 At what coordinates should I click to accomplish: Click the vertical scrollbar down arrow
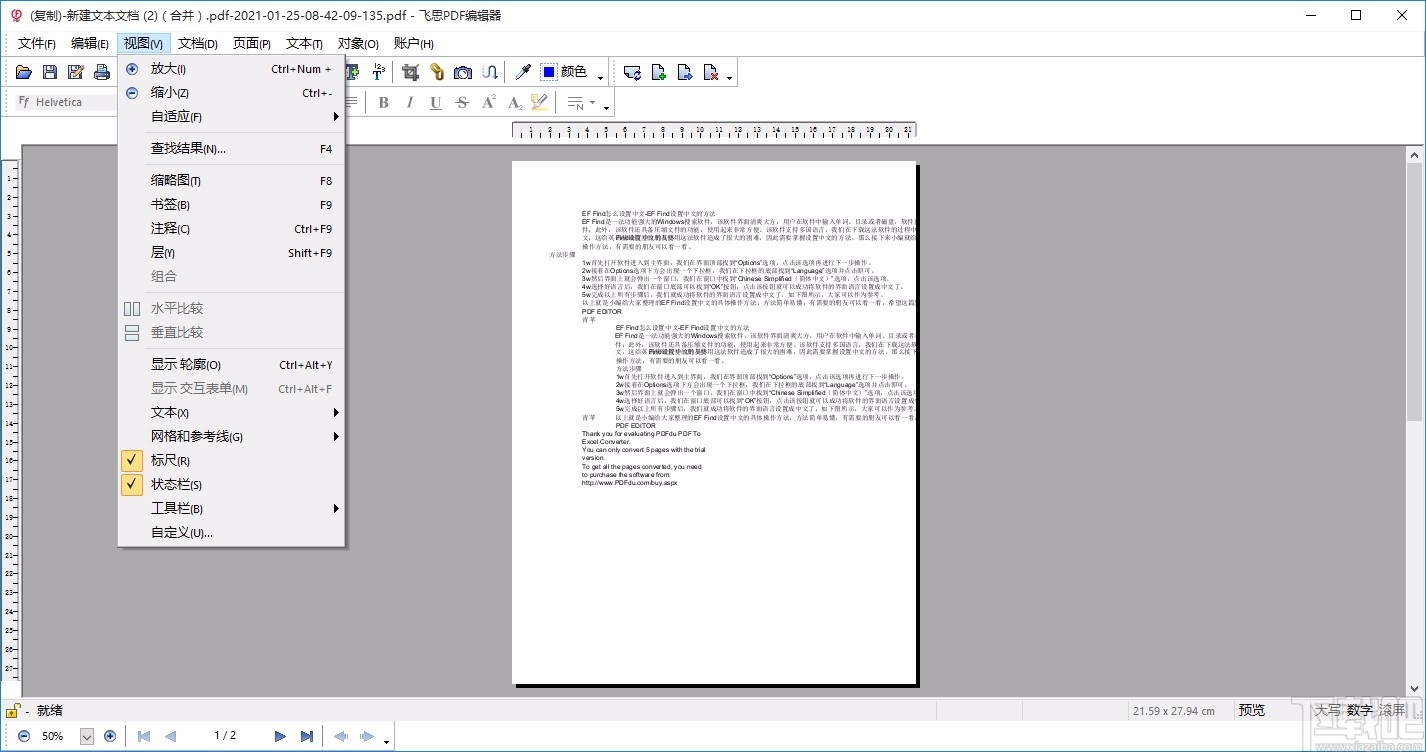pos(1414,688)
